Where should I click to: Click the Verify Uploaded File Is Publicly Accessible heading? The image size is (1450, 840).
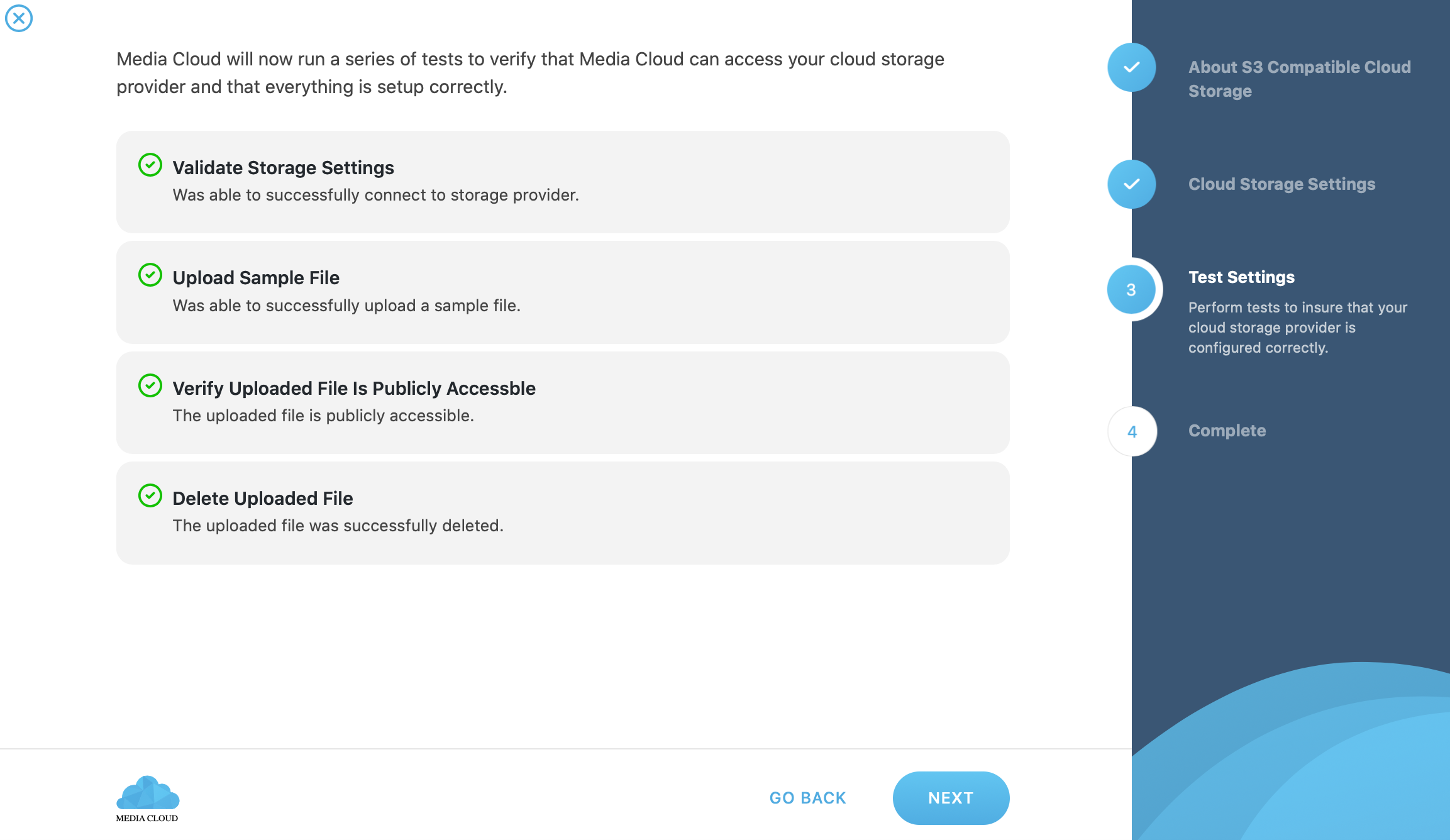(x=354, y=389)
